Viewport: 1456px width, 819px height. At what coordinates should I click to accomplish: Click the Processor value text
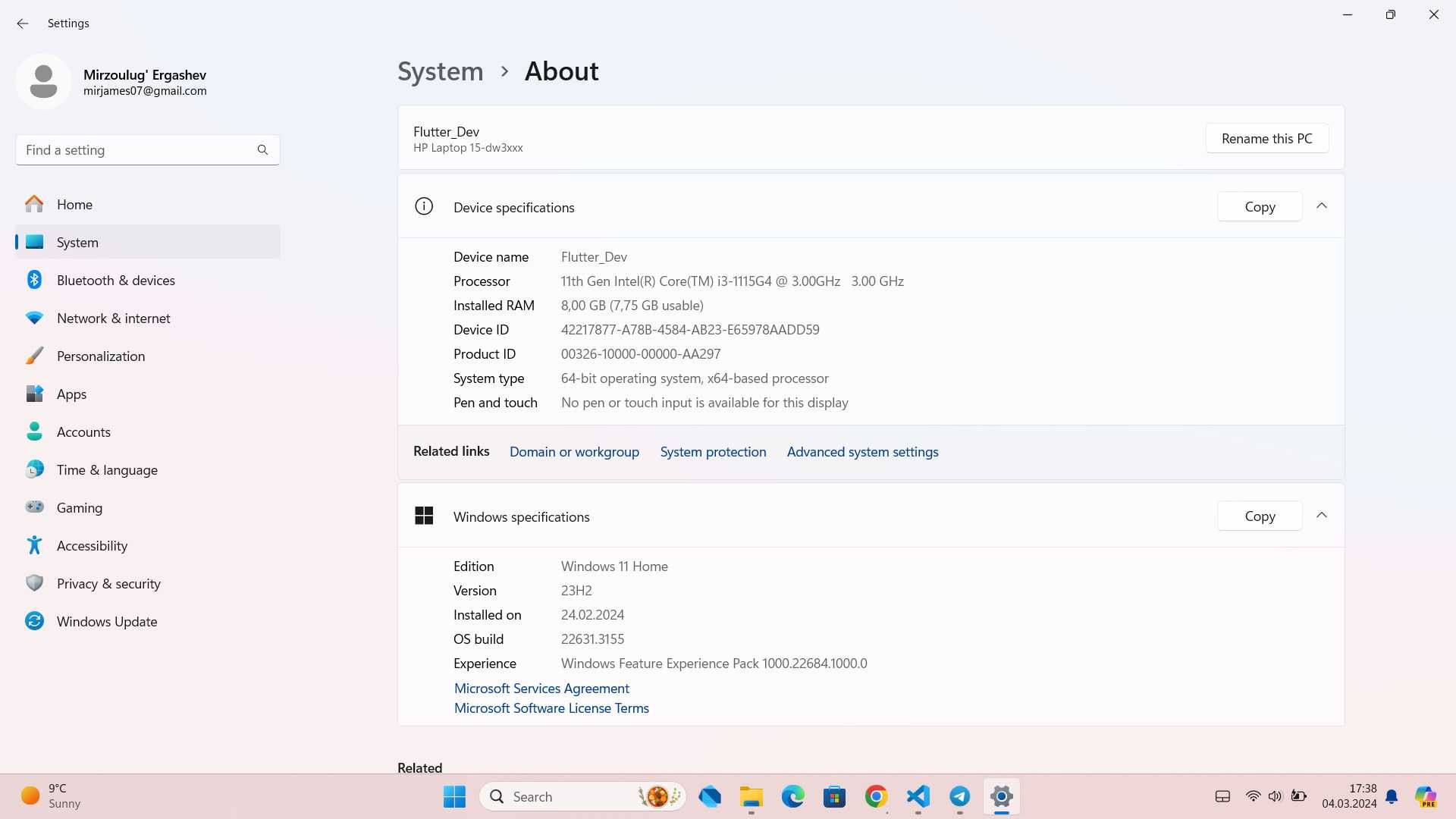(733, 281)
